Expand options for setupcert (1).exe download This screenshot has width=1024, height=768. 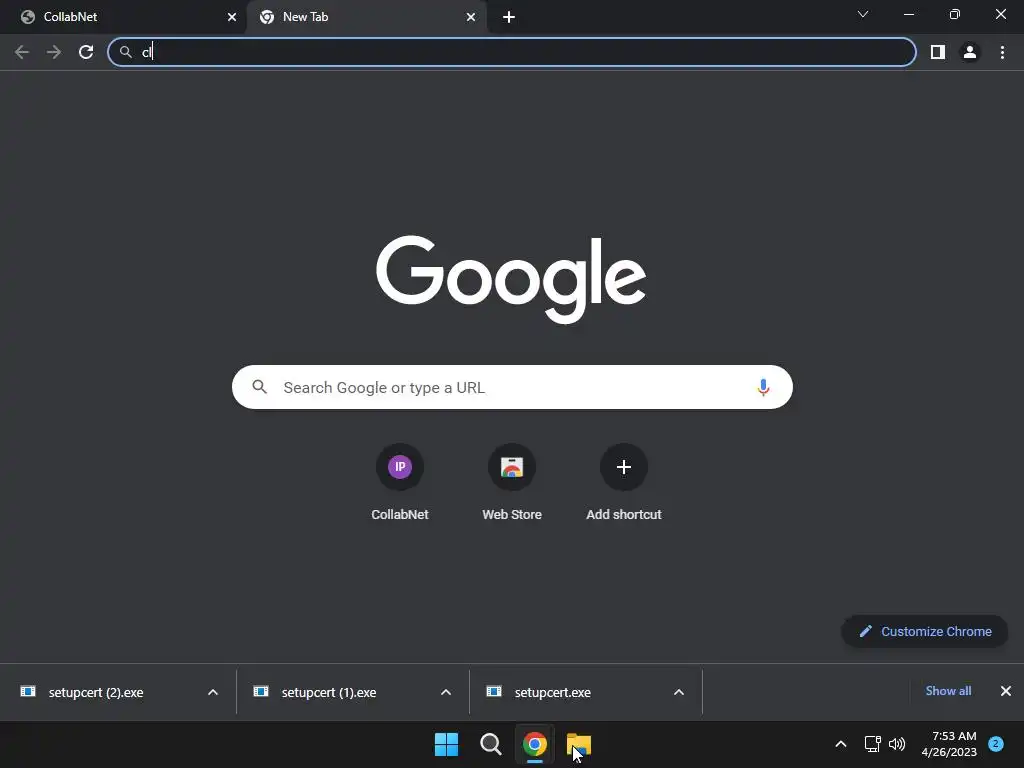pyautogui.click(x=446, y=692)
